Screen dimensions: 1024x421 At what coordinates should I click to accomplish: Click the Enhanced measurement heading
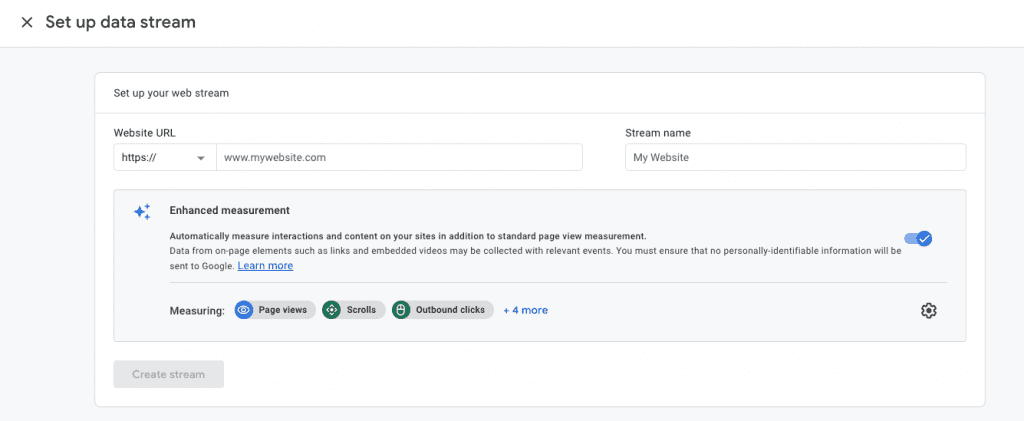[x=230, y=210]
